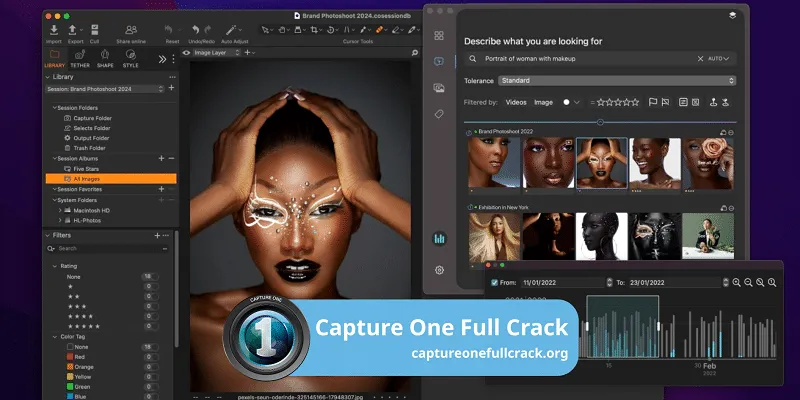Open the Session Brand Photoshoot 2024 dropdown
This screenshot has width=800, height=400.
click(103, 88)
